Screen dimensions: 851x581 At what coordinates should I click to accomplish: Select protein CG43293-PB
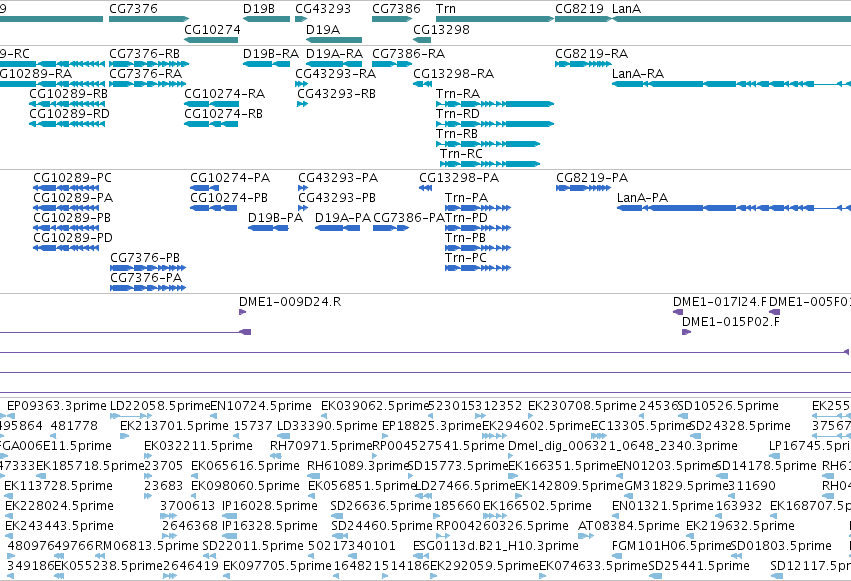pyautogui.click(x=337, y=198)
